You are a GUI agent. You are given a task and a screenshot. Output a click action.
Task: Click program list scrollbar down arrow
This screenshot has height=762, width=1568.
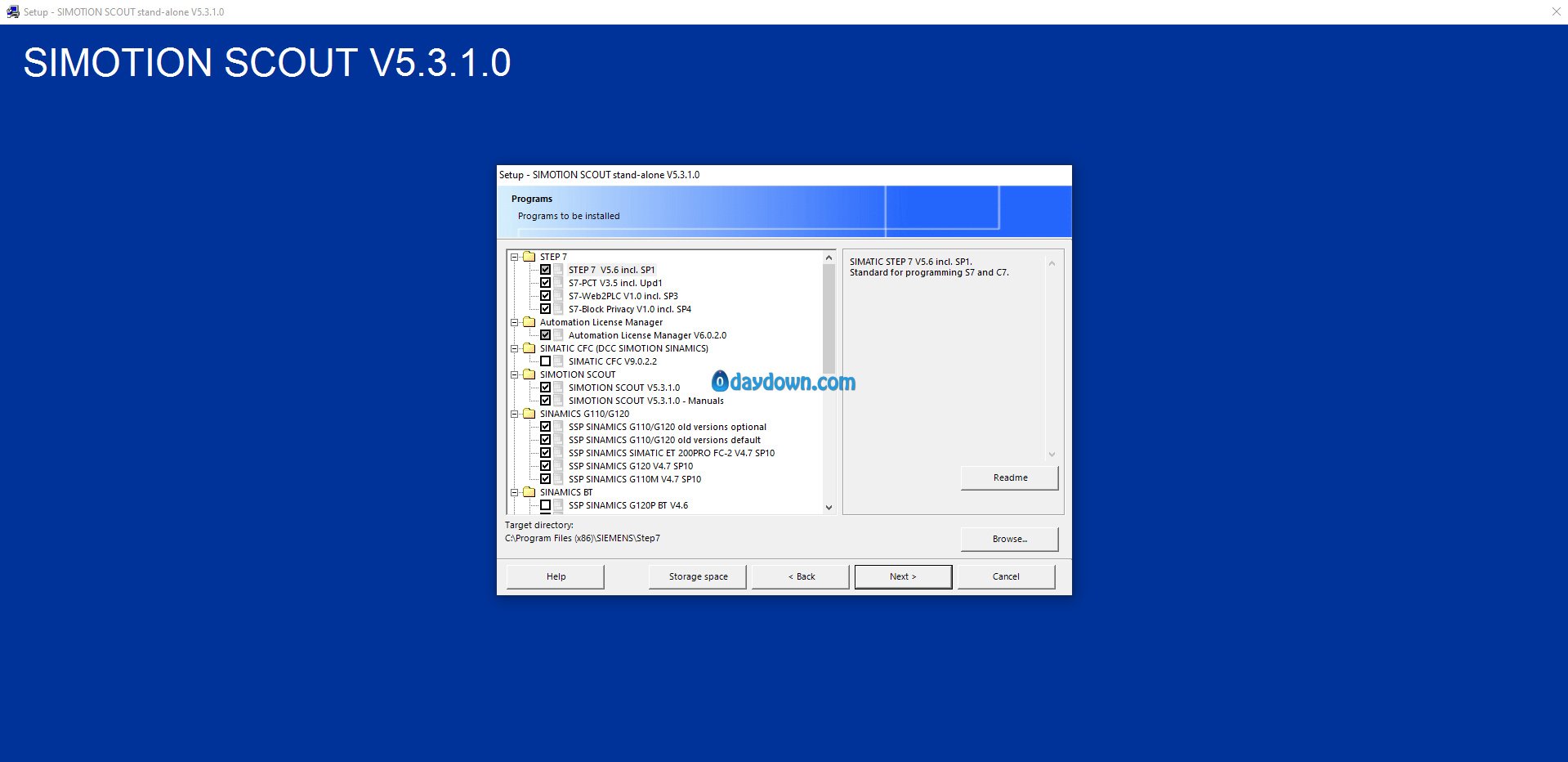click(829, 507)
